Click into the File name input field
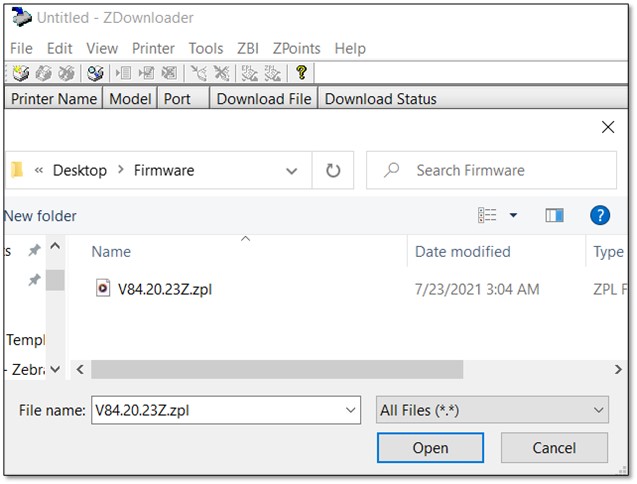 click(x=218, y=410)
